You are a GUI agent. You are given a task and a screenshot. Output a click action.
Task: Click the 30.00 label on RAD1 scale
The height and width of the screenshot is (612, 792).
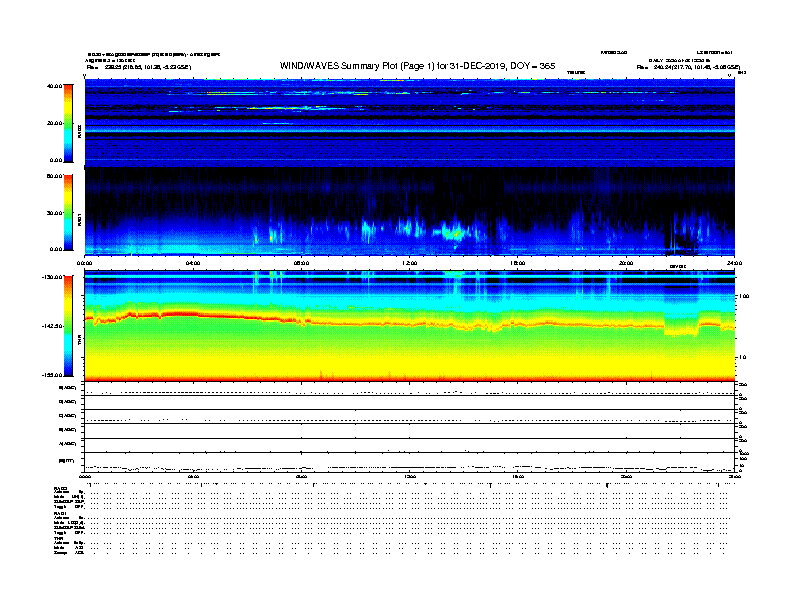pos(55,213)
